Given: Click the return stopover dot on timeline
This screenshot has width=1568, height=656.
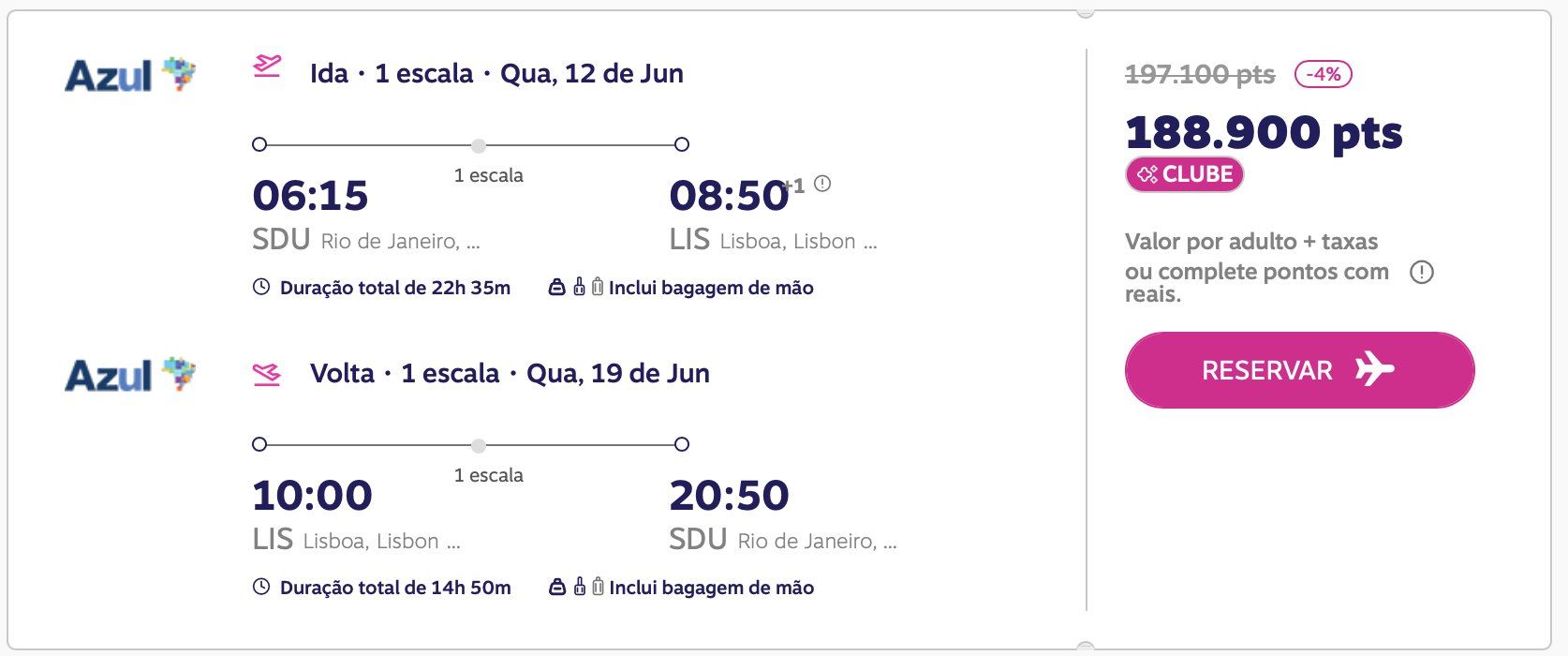Looking at the screenshot, I should click(479, 445).
